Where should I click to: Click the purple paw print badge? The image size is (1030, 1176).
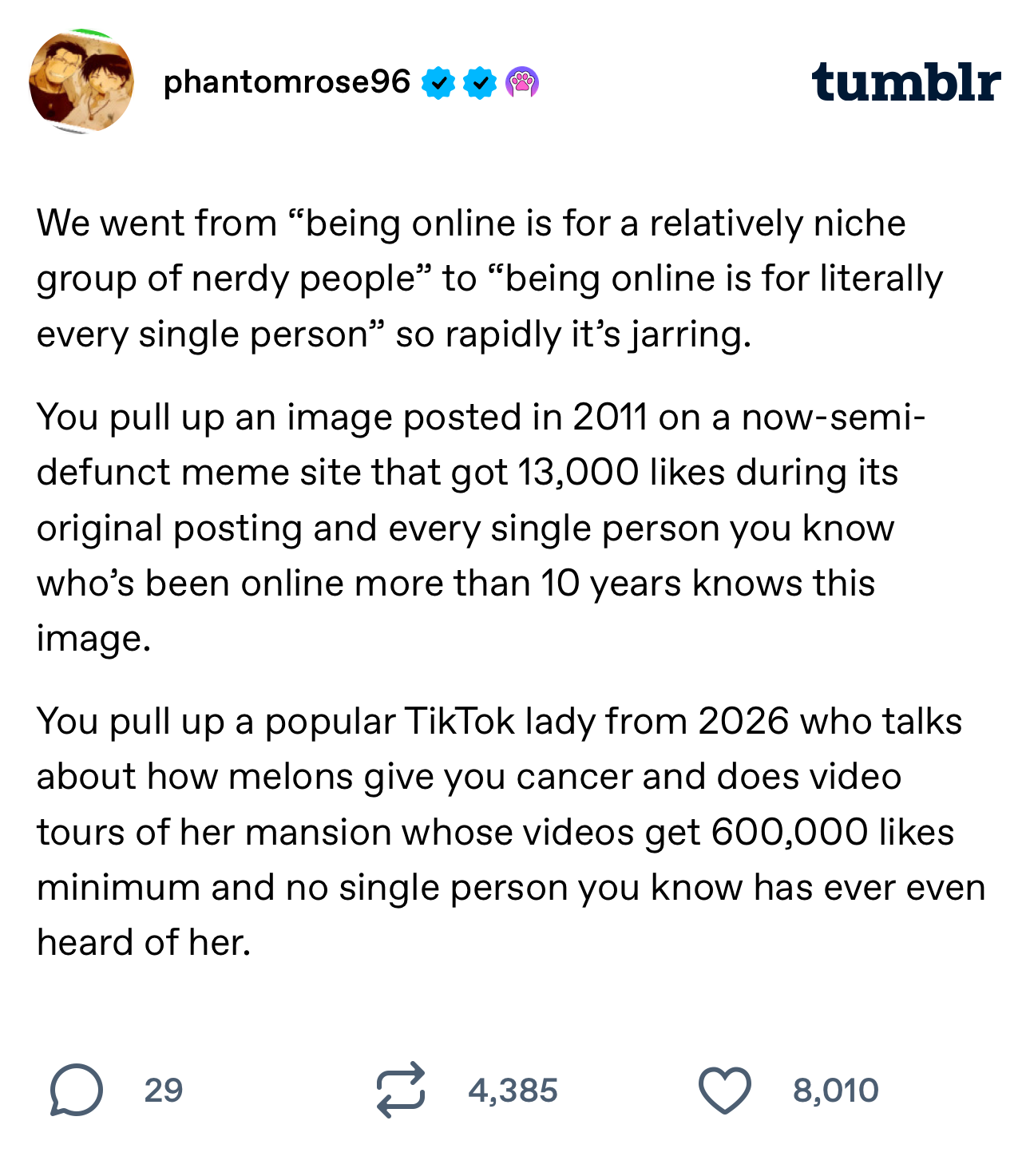point(522,83)
